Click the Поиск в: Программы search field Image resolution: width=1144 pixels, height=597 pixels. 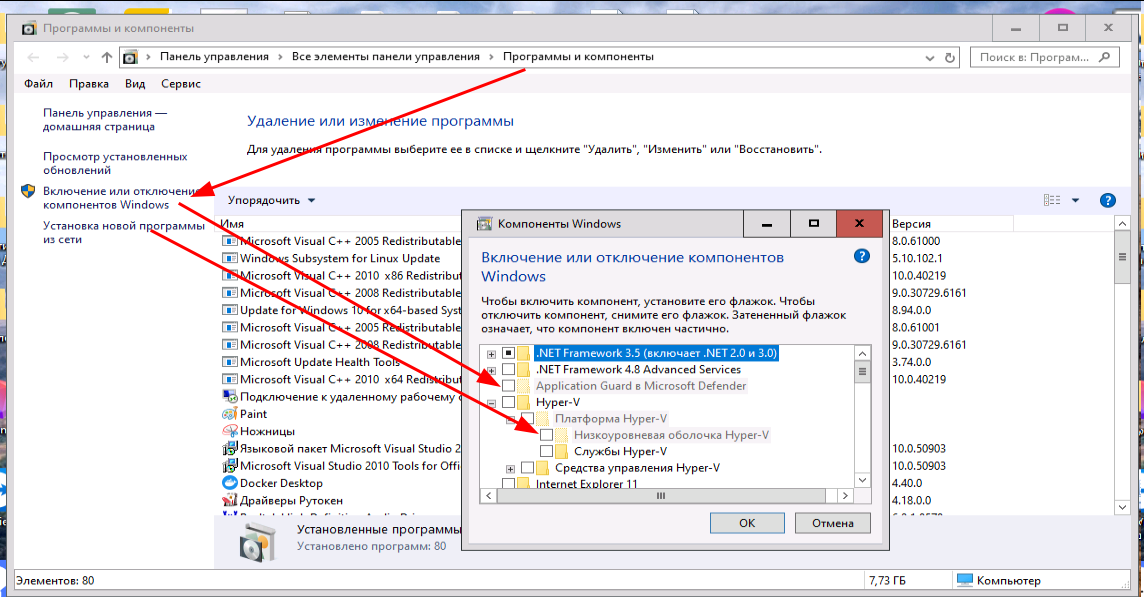coord(1044,57)
